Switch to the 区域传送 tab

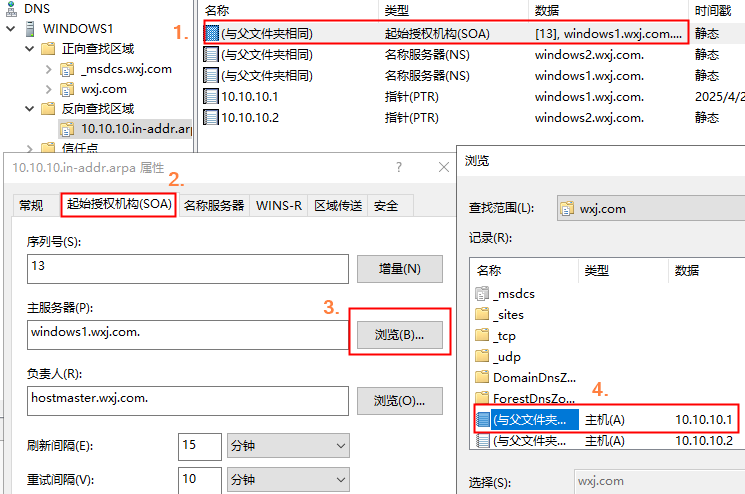tap(338, 206)
